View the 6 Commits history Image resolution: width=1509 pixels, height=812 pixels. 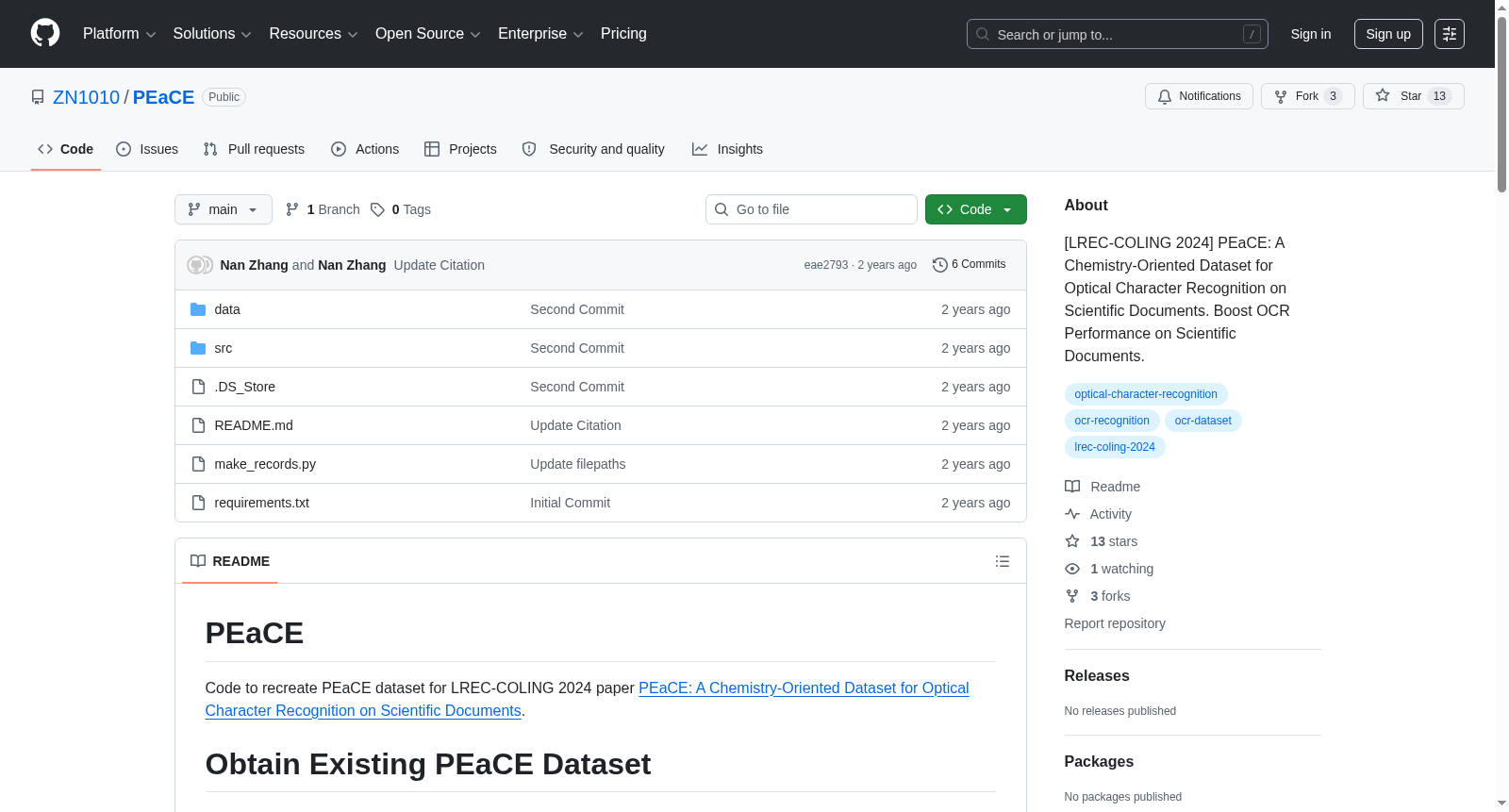tap(970, 265)
